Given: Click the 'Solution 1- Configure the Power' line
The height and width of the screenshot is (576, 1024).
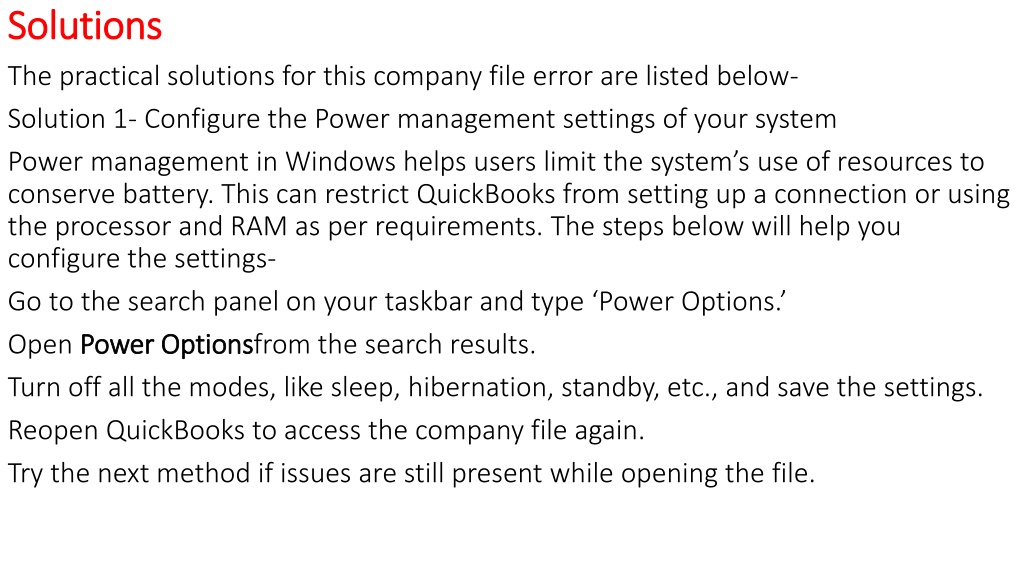Looking at the screenshot, I should pyautogui.click(x=422, y=120).
